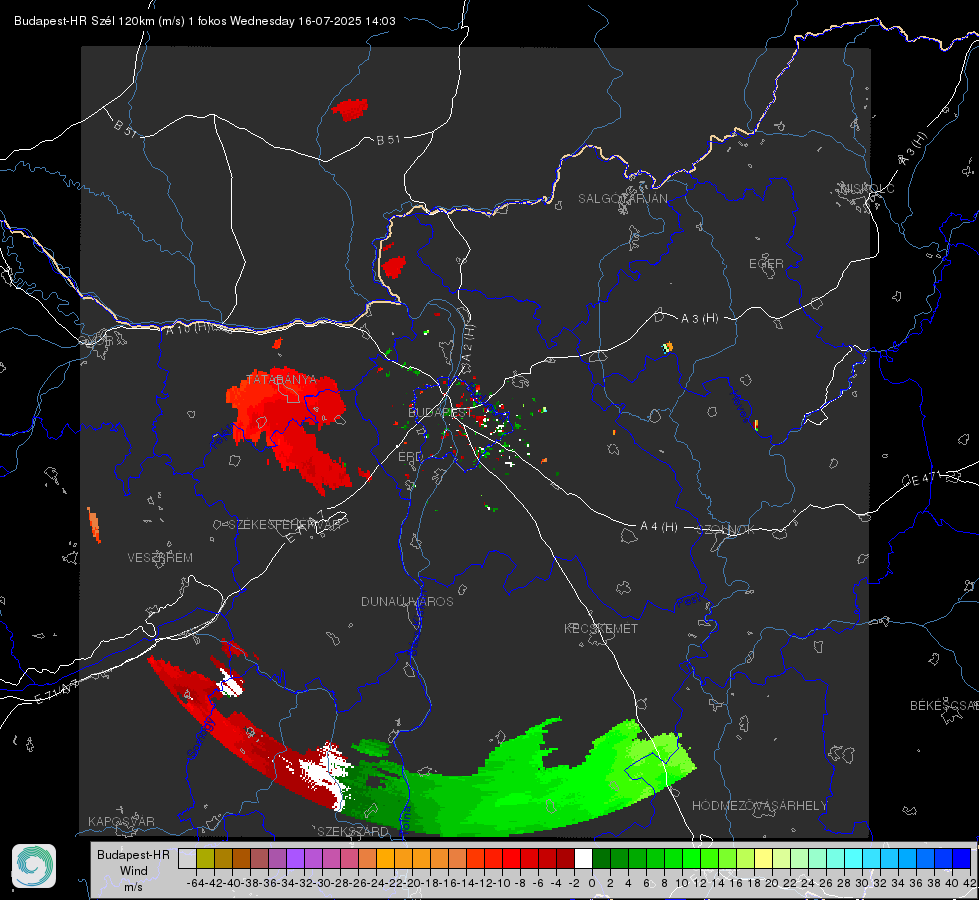Click the Somogy county label
The width and height of the screenshot is (979, 900).
tap(201, 737)
